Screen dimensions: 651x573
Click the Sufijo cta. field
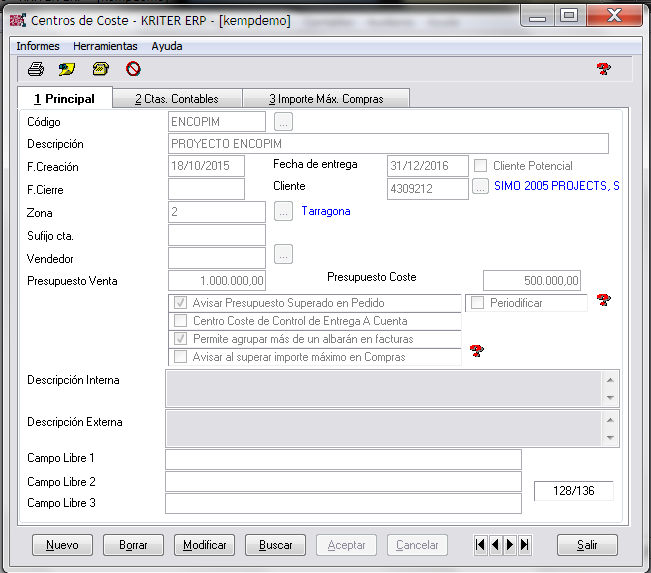[x=217, y=235]
